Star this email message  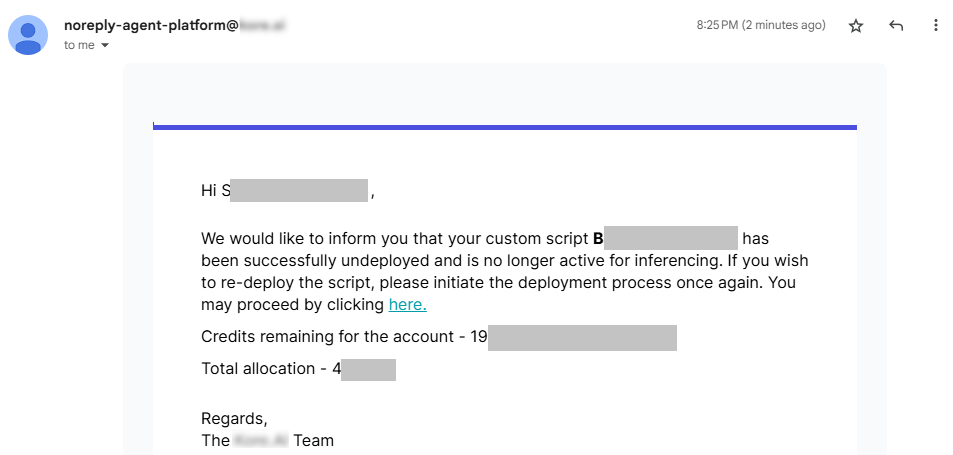click(x=856, y=26)
